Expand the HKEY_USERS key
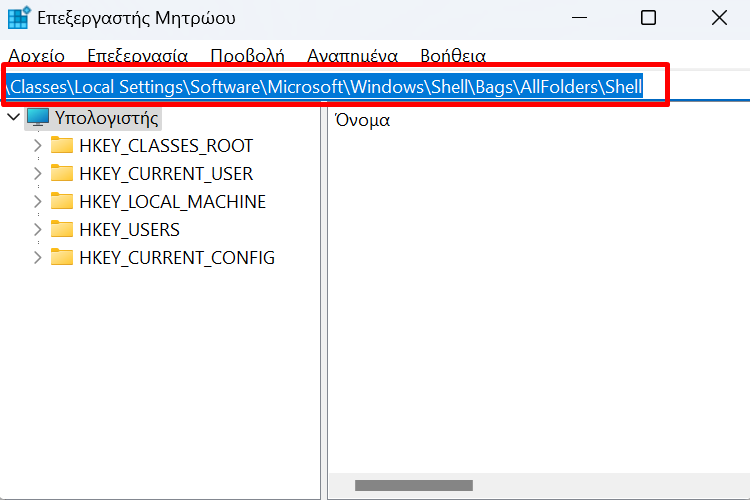This screenshot has width=750, height=500. point(38,230)
